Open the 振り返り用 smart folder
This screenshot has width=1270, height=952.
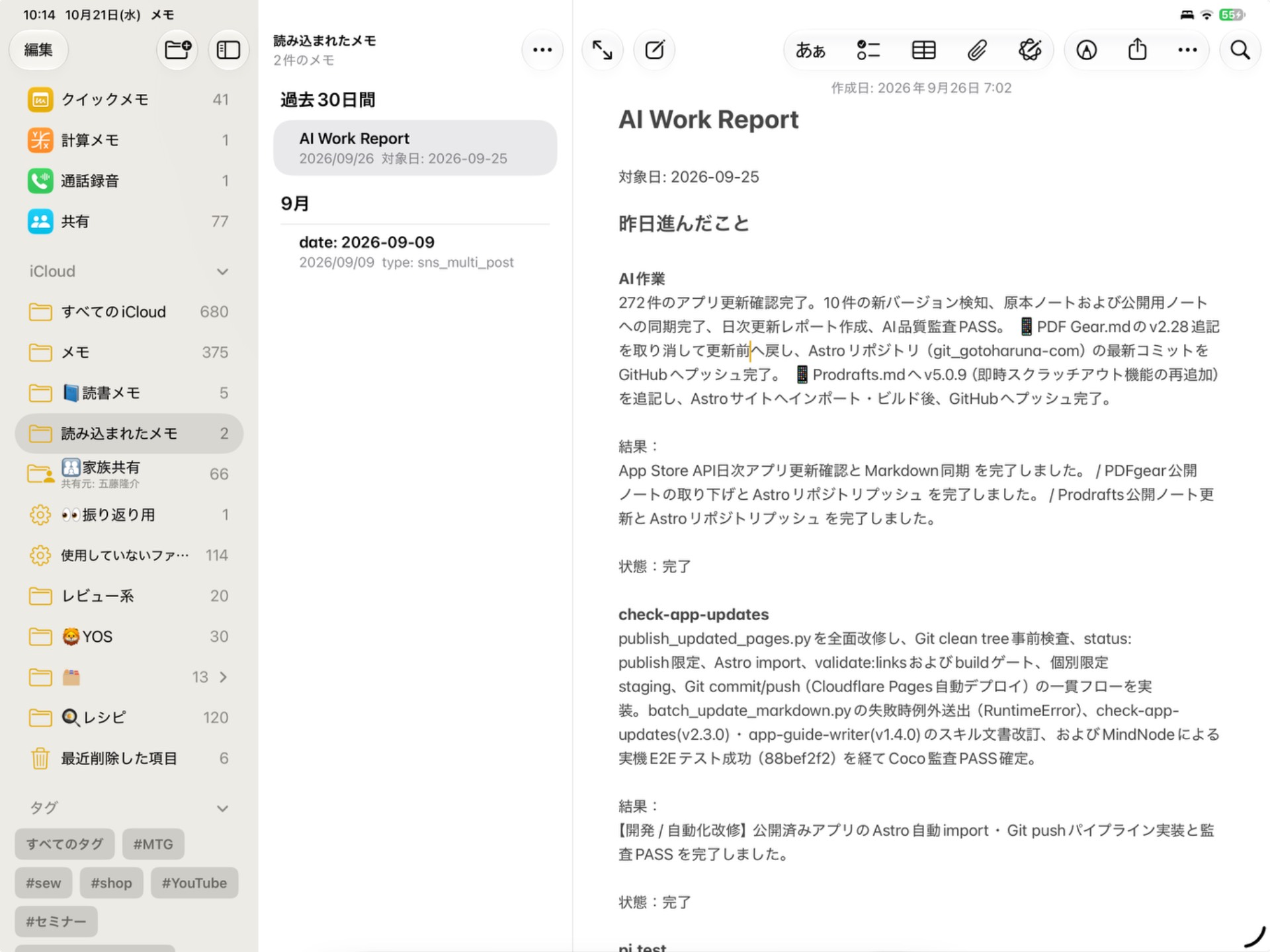pos(129,514)
